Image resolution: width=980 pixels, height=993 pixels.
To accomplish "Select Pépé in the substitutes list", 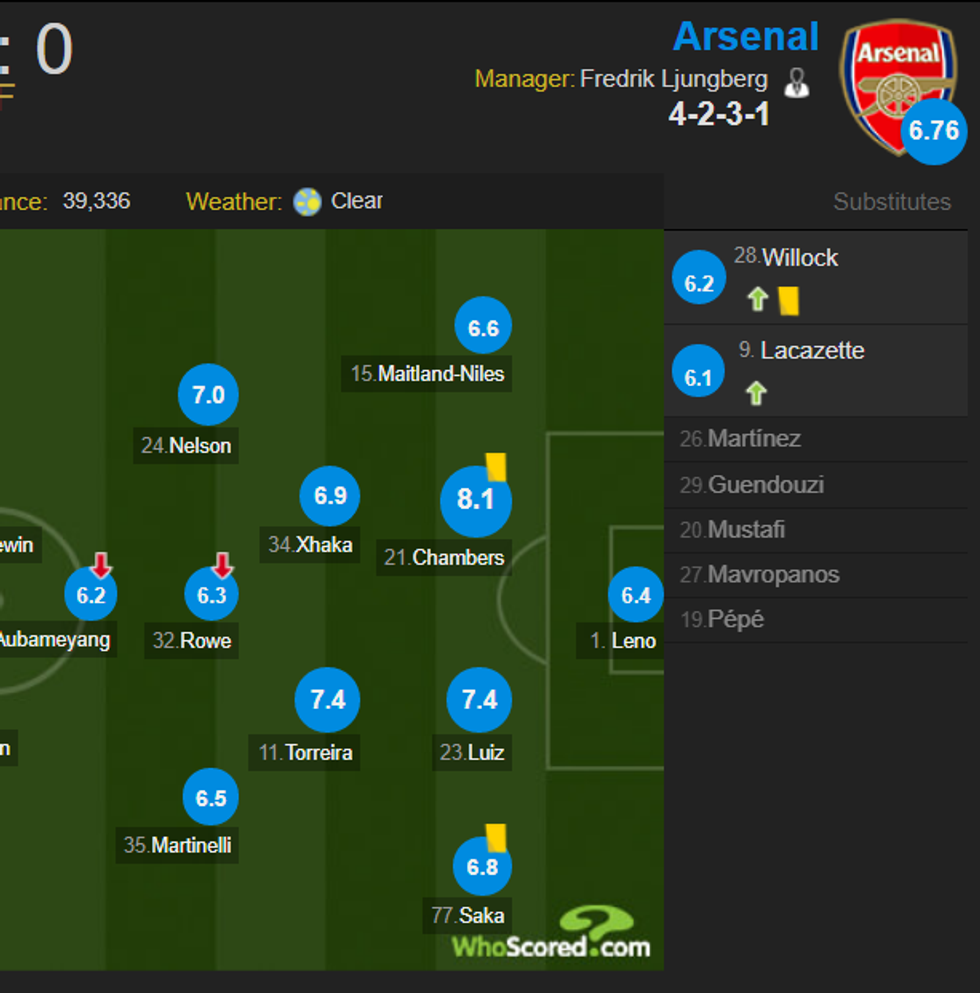I will 735,619.
